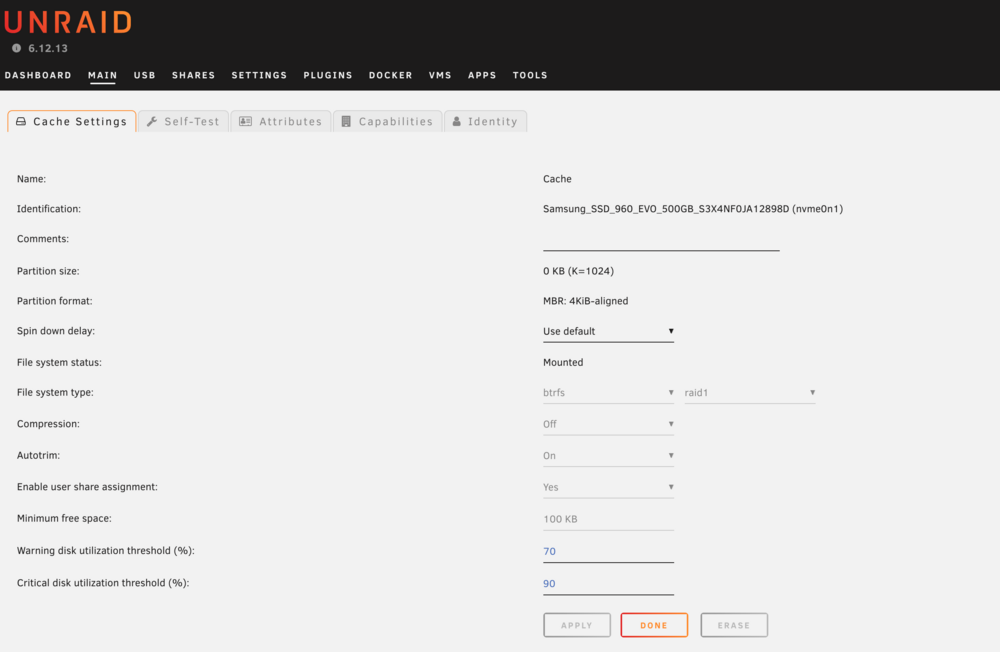1000x652 pixels.
Task: Click the 'Comments:' label
Action: (x=43, y=239)
